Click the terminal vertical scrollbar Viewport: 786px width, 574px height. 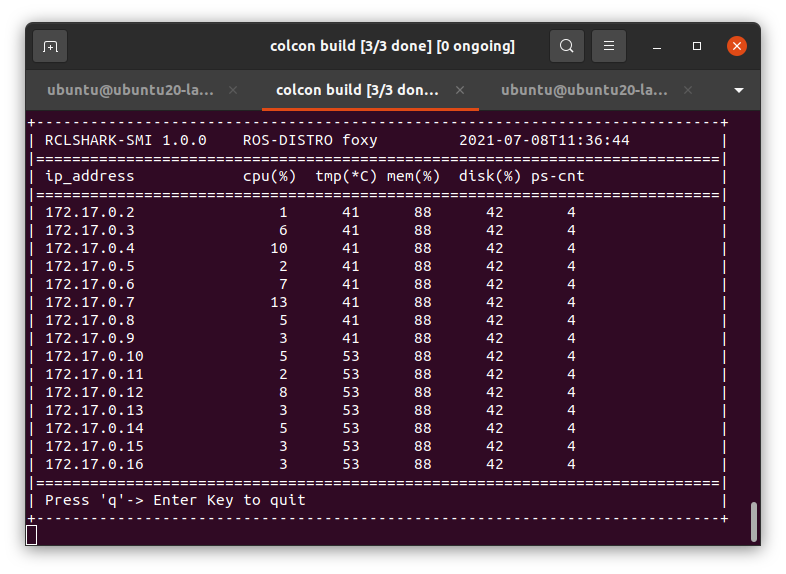click(x=753, y=521)
